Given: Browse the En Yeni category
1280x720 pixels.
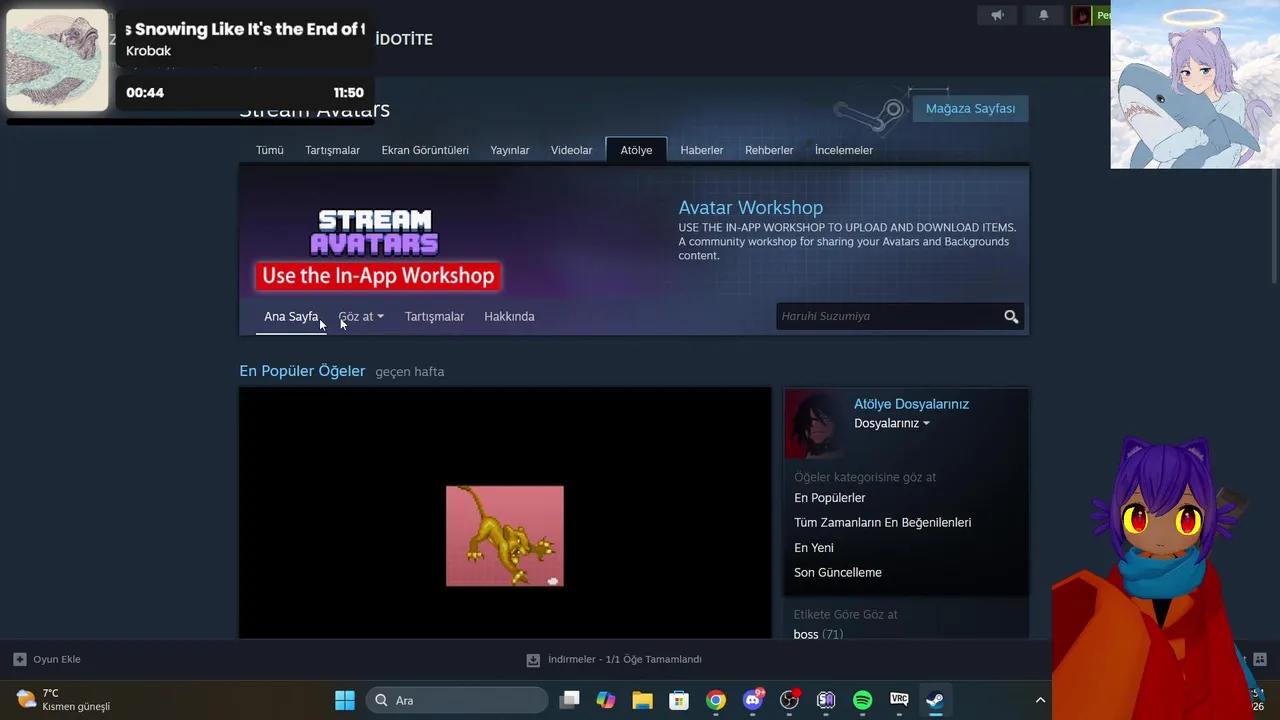Looking at the screenshot, I should 814,548.
